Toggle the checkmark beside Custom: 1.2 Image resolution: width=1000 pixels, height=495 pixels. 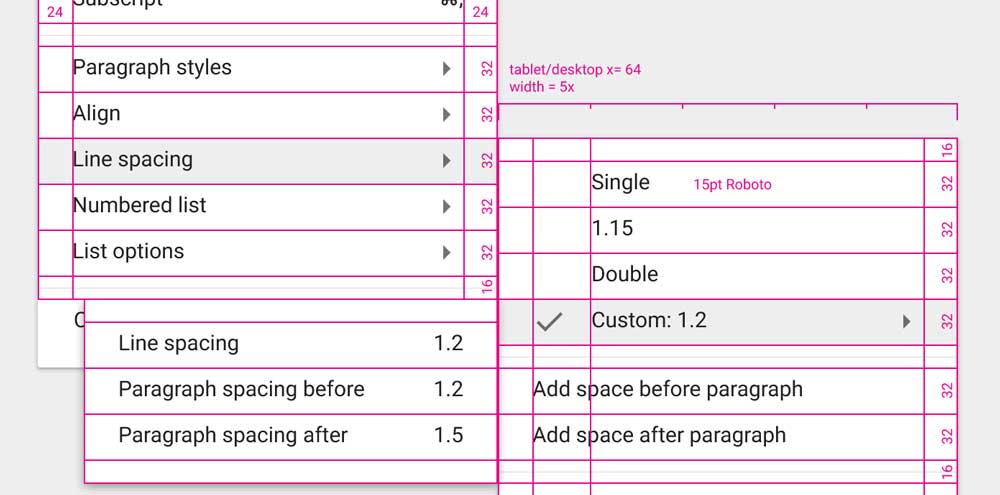pos(549,322)
